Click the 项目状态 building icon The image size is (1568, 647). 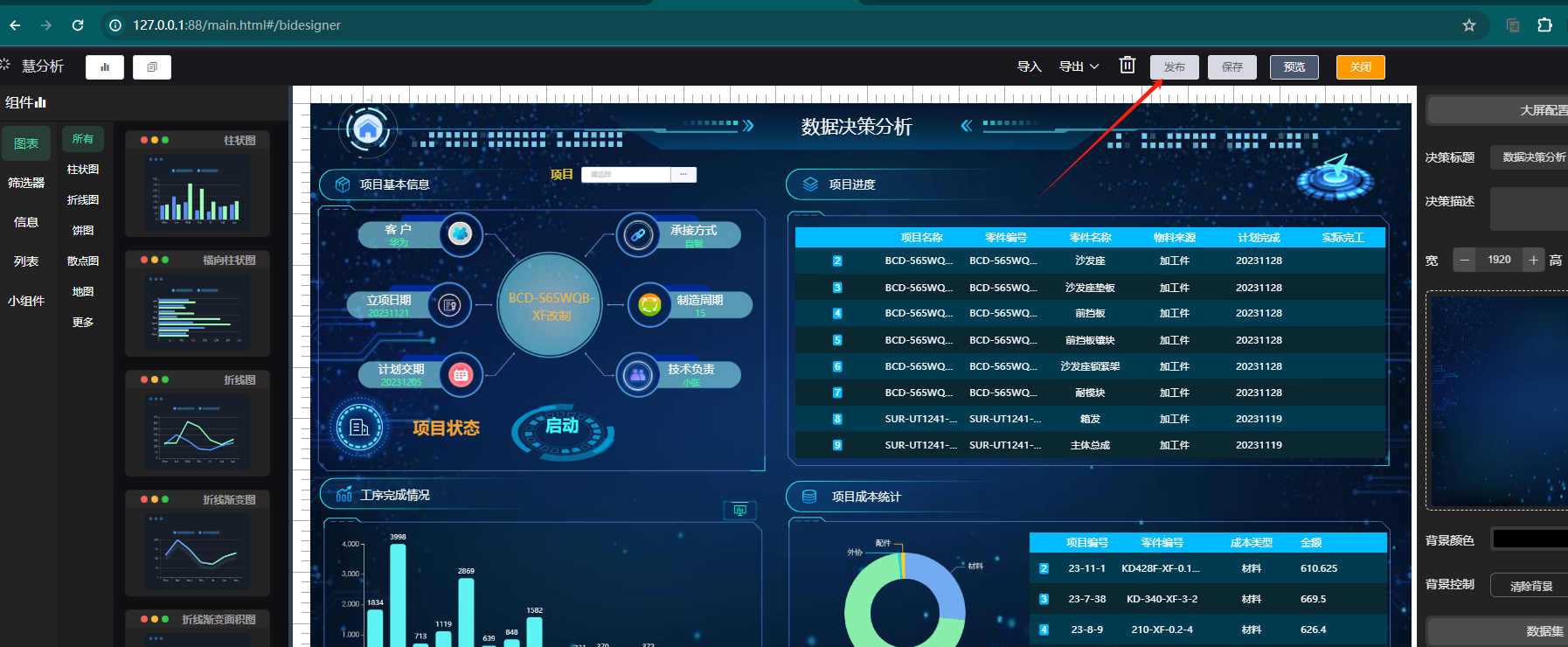(x=359, y=428)
